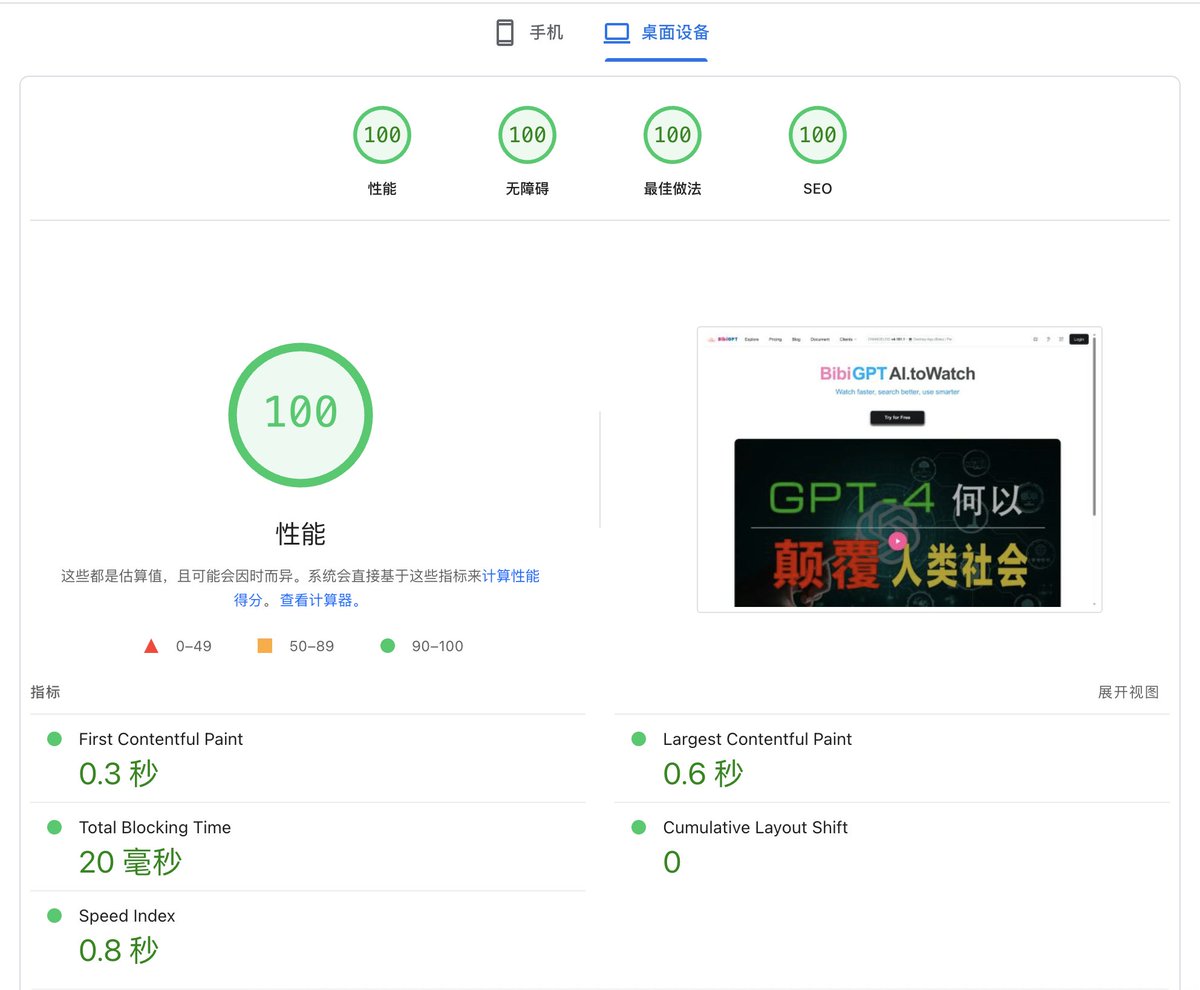Click the Cumulative Layout Shift 0 value

pyautogui.click(x=672, y=862)
